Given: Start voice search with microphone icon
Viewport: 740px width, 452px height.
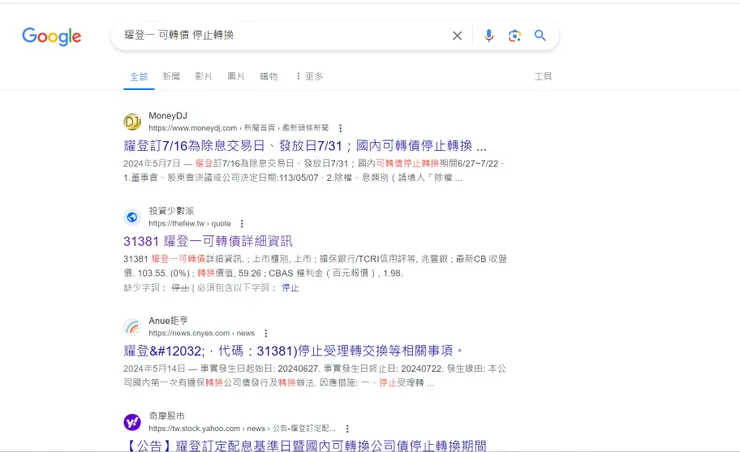Looking at the screenshot, I should coord(488,35).
